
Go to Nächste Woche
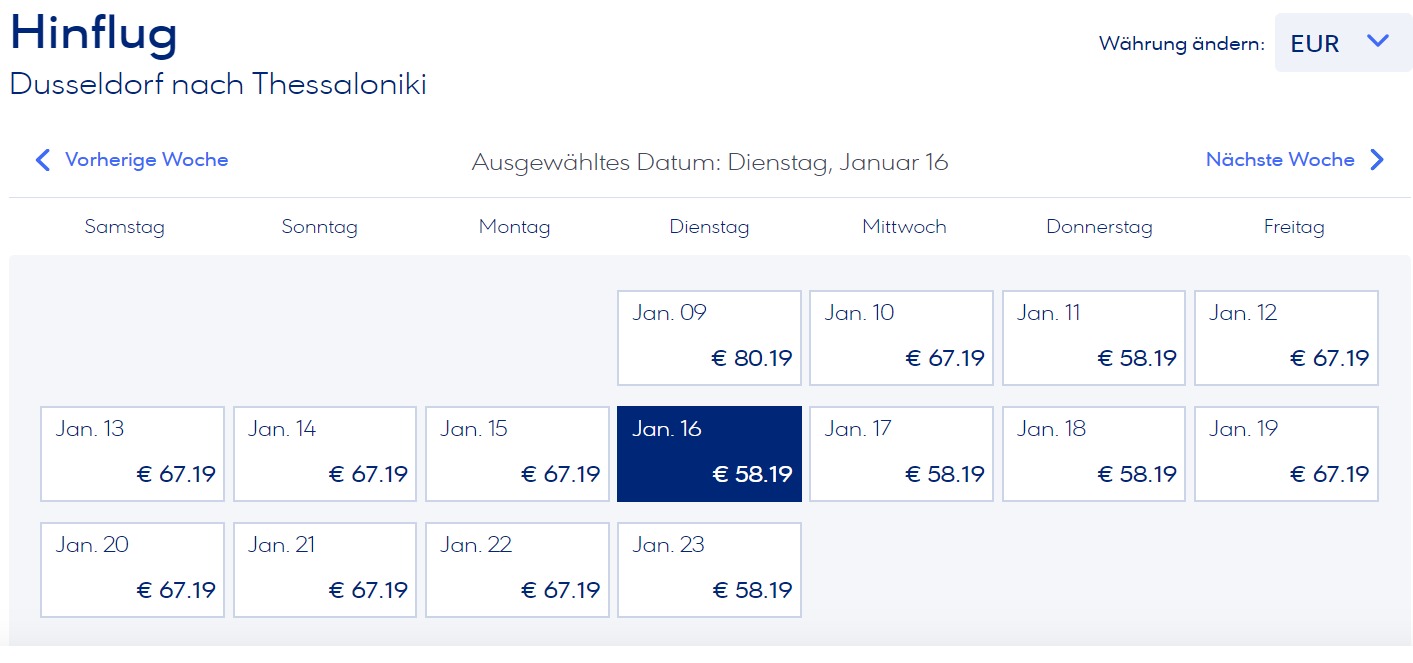pyautogui.click(x=1280, y=160)
